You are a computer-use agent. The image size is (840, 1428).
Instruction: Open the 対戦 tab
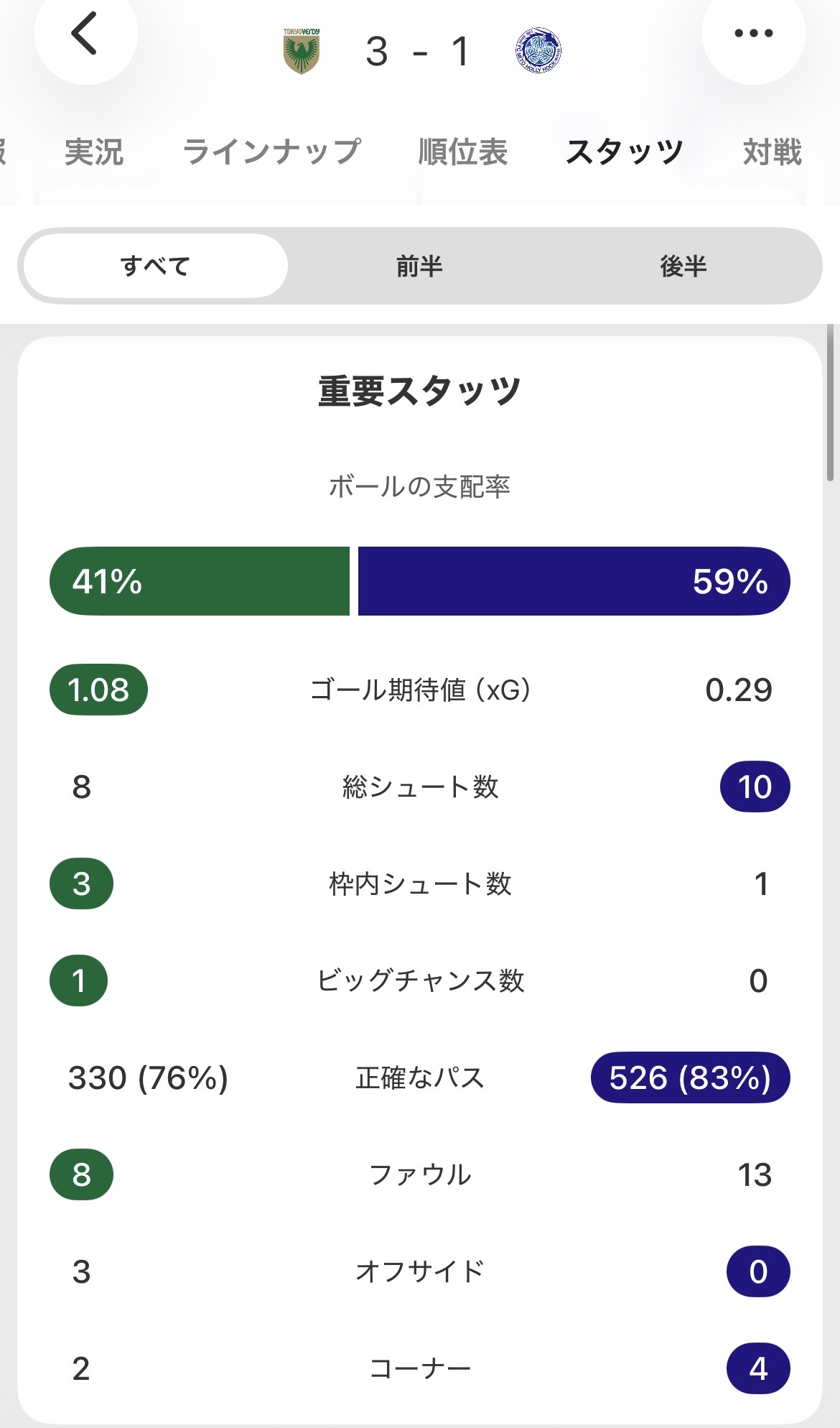point(772,152)
